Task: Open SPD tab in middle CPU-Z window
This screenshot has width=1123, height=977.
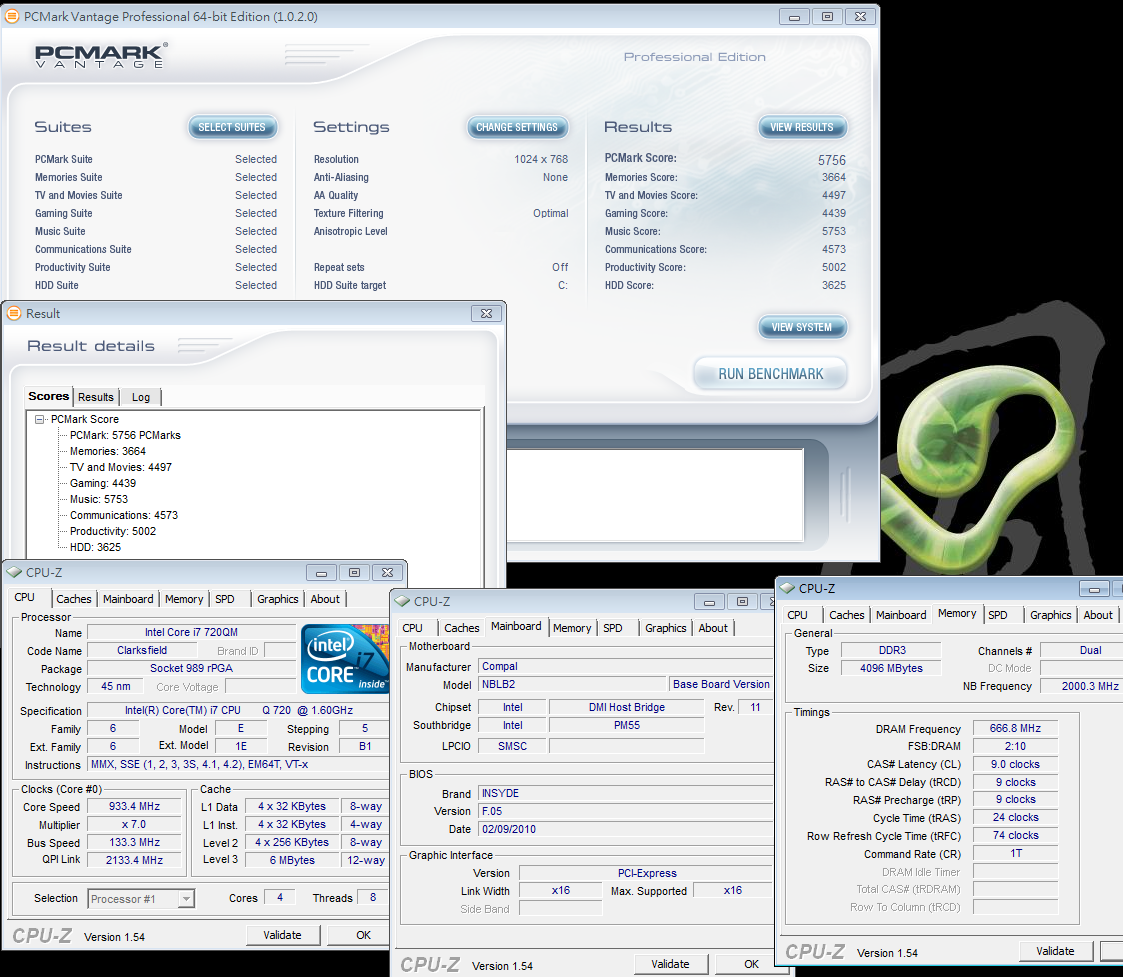Action: pos(613,627)
